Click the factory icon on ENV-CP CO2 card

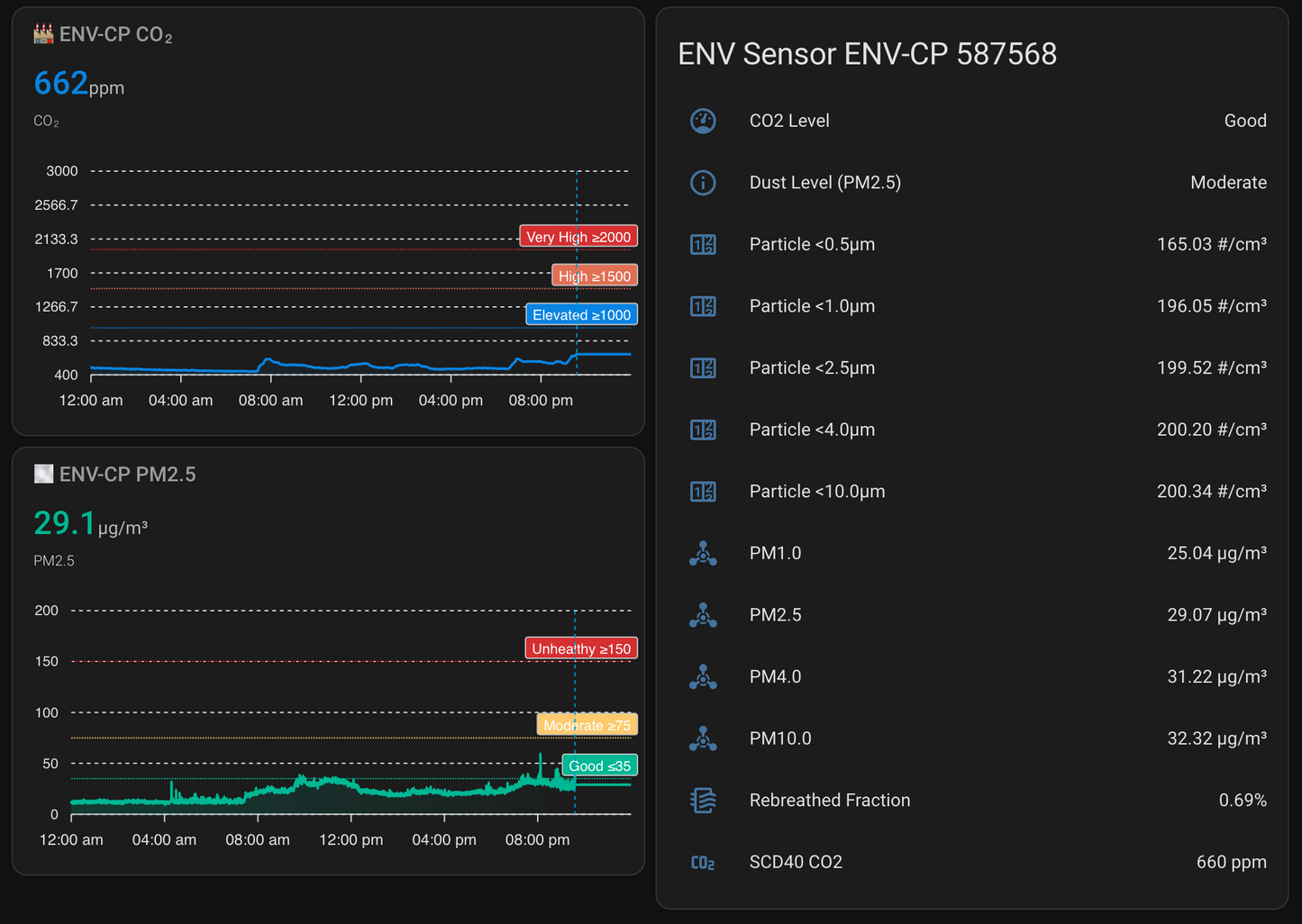point(41,33)
